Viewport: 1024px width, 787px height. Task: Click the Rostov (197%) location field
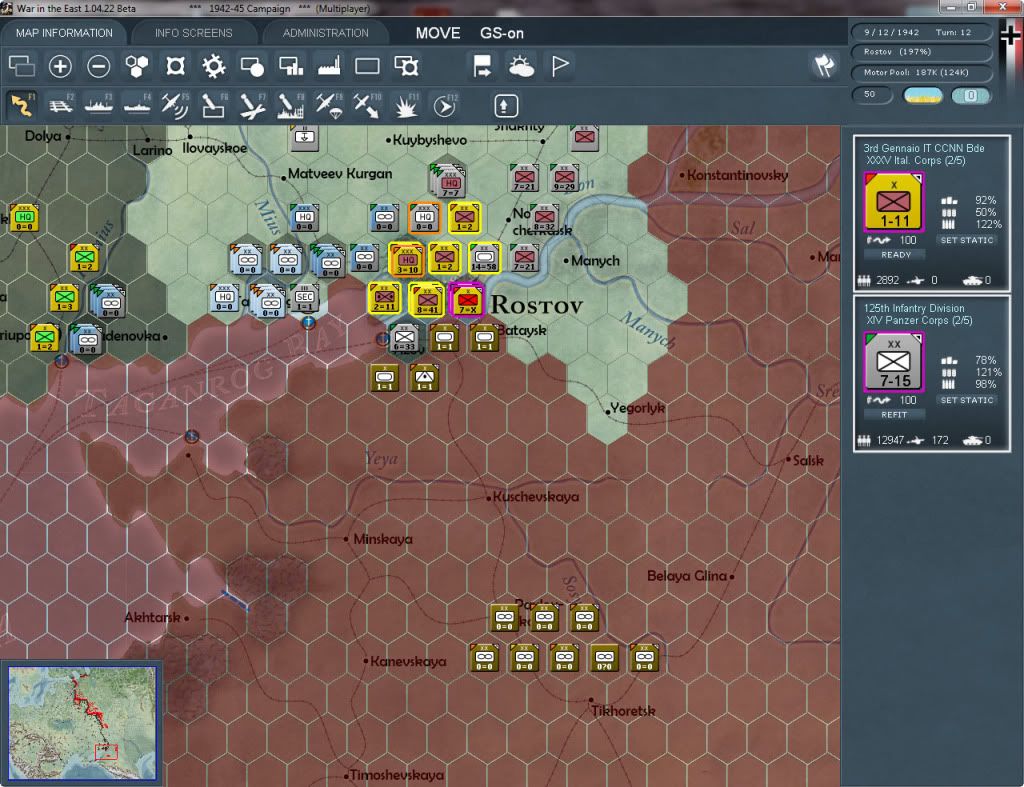(921, 52)
